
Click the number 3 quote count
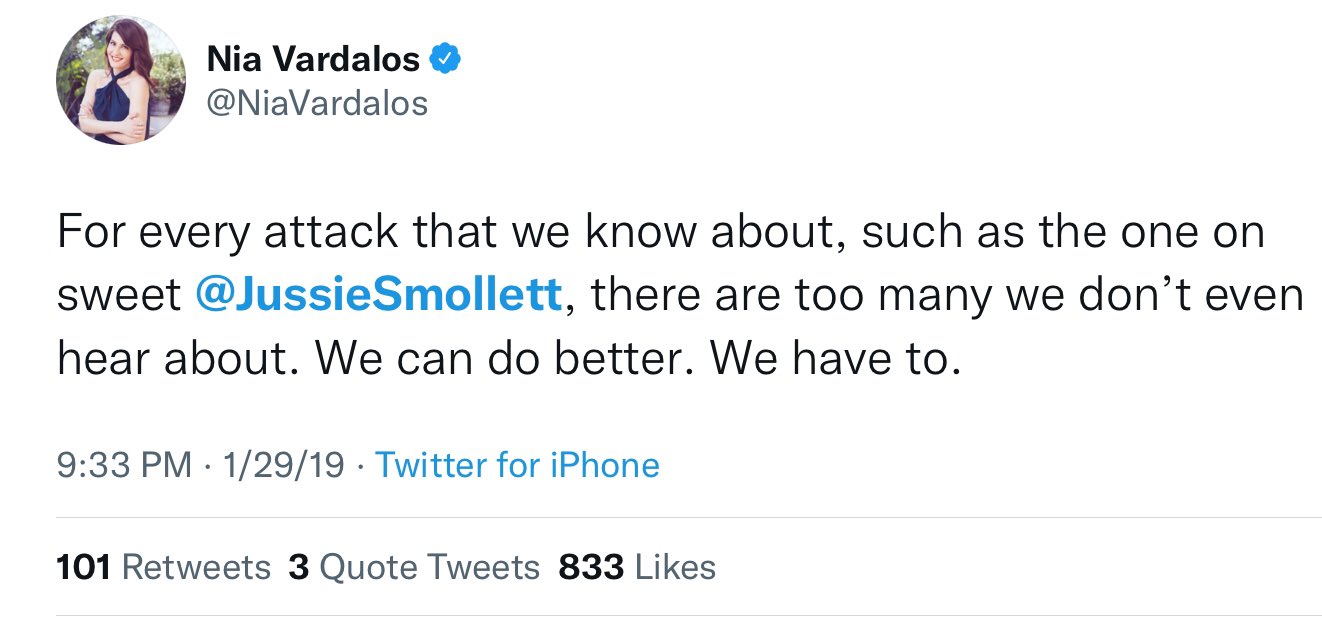tap(298, 567)
